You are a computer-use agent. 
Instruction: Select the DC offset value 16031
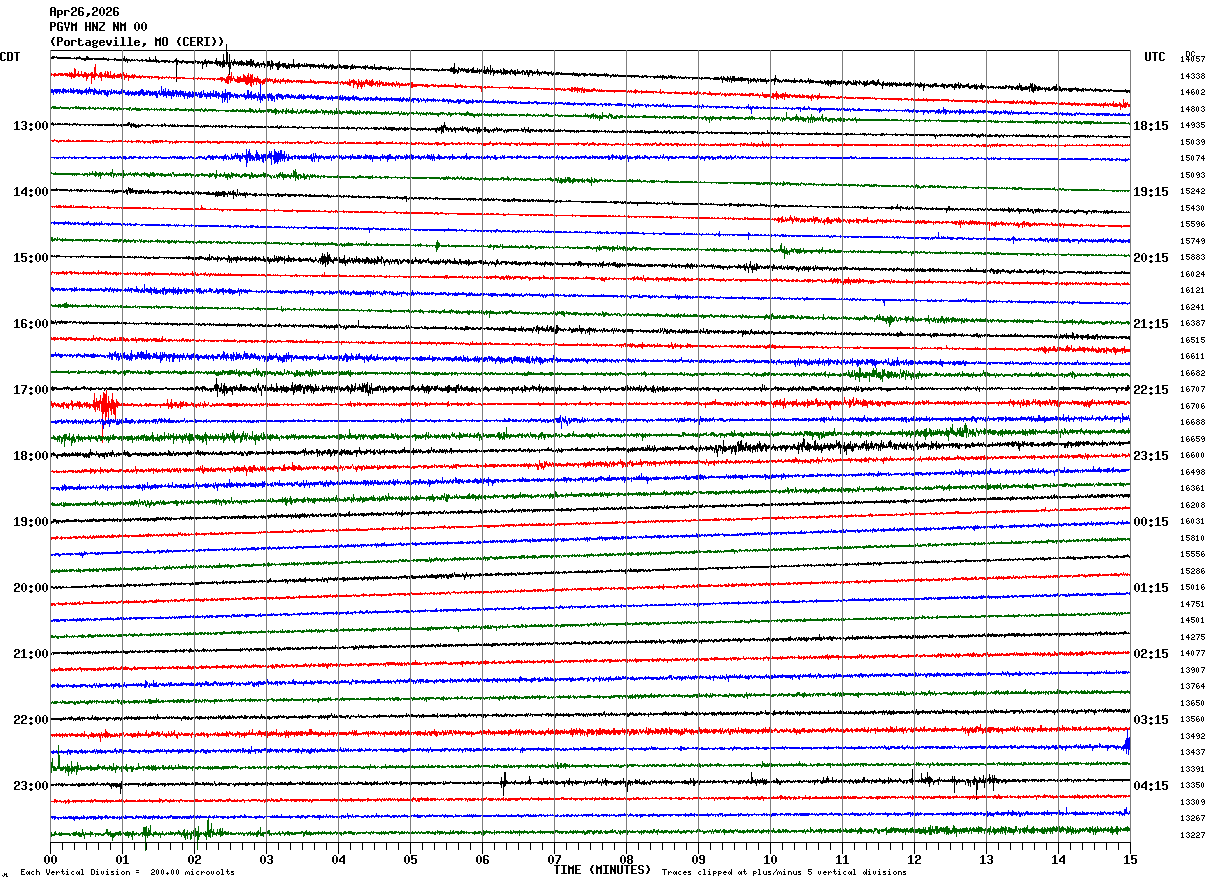pos(1192,522)
